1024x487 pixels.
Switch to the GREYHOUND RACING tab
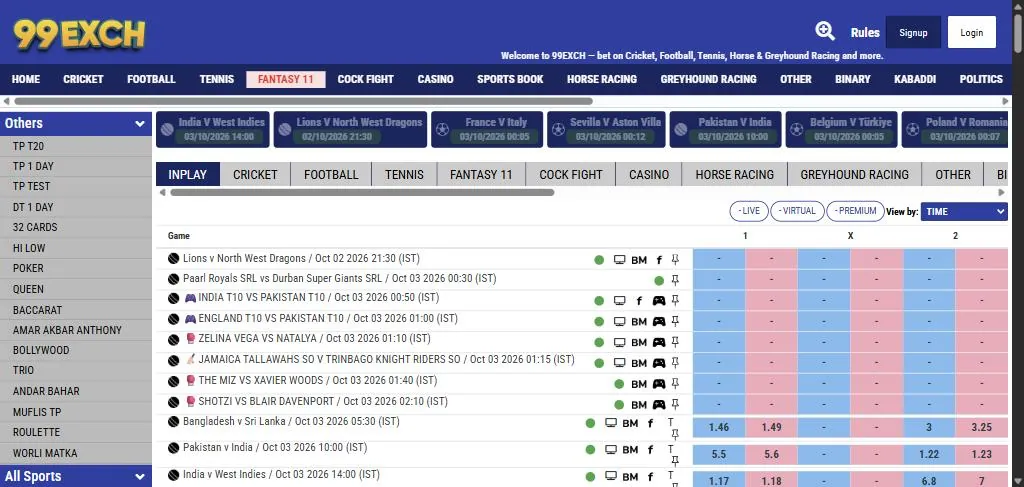point(854,174)
